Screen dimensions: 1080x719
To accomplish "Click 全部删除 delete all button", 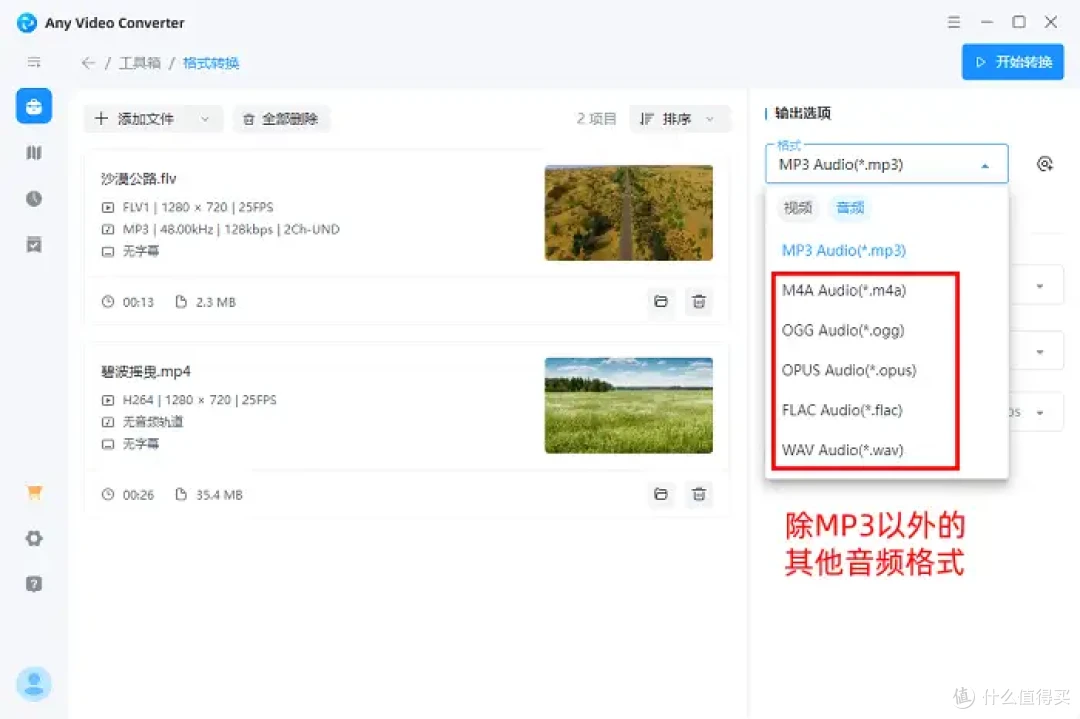I will [x=281, y=118].
